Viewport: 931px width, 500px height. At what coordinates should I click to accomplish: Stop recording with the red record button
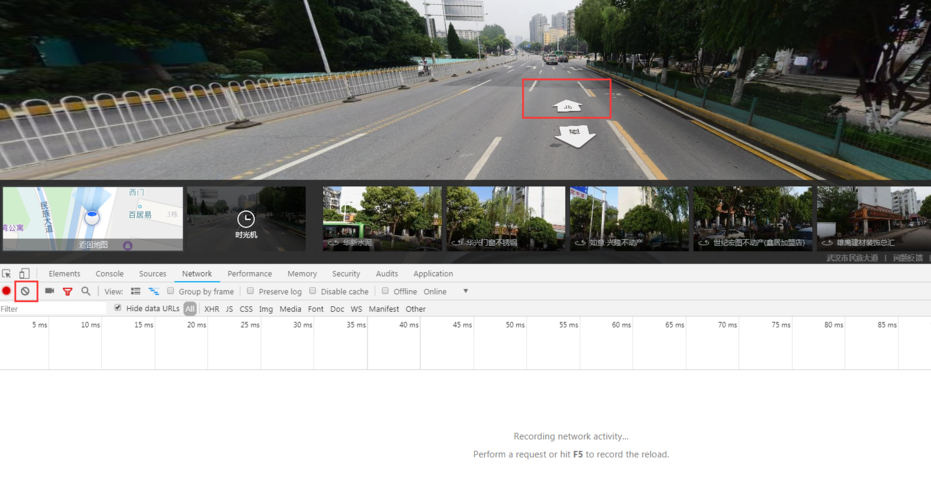point(7,291)
